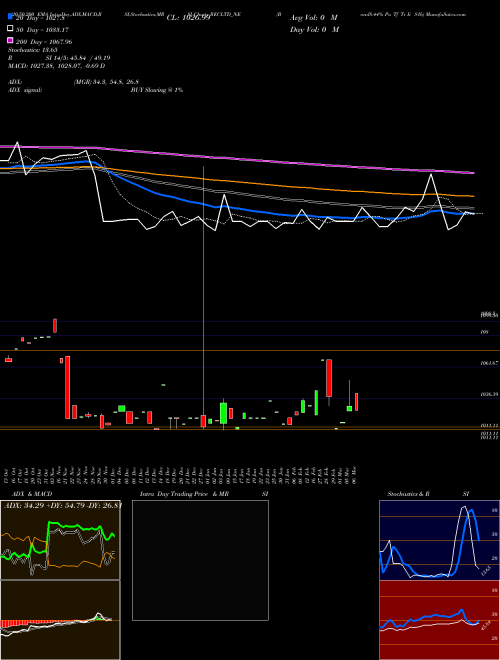Click the white price line peak on right

click(431, 176)
